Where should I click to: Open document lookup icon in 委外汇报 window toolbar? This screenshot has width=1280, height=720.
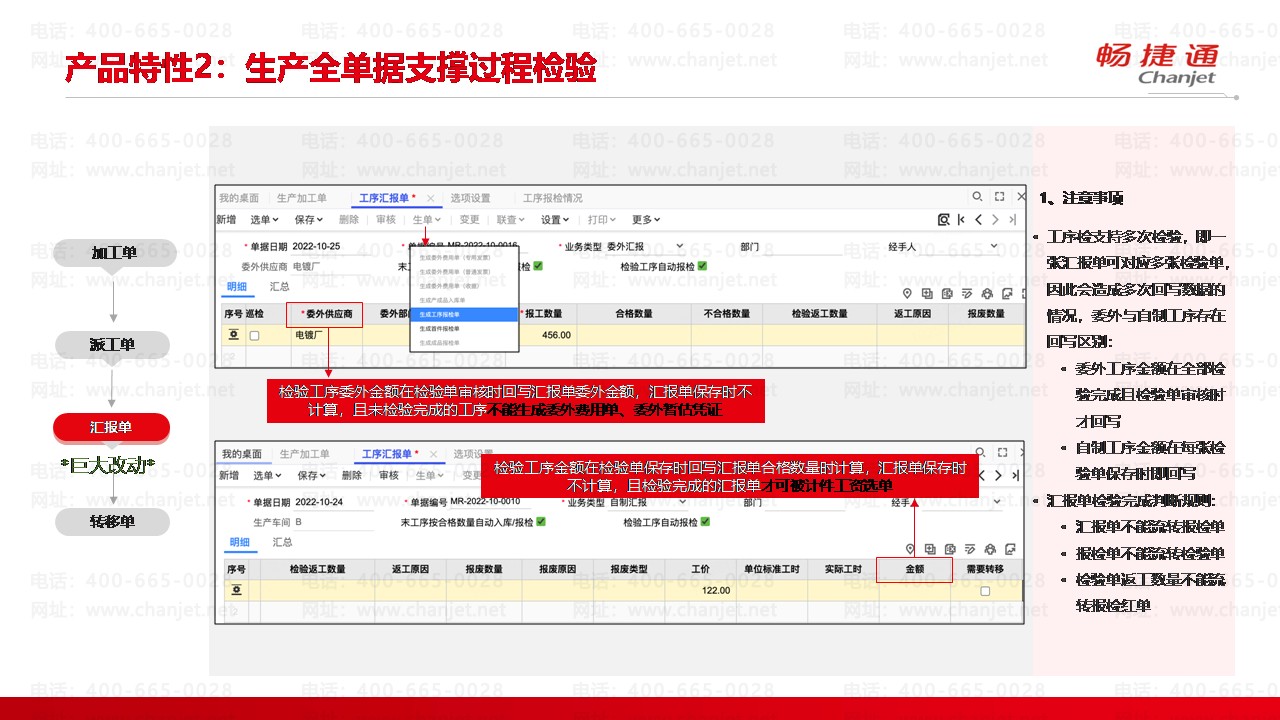944,220
